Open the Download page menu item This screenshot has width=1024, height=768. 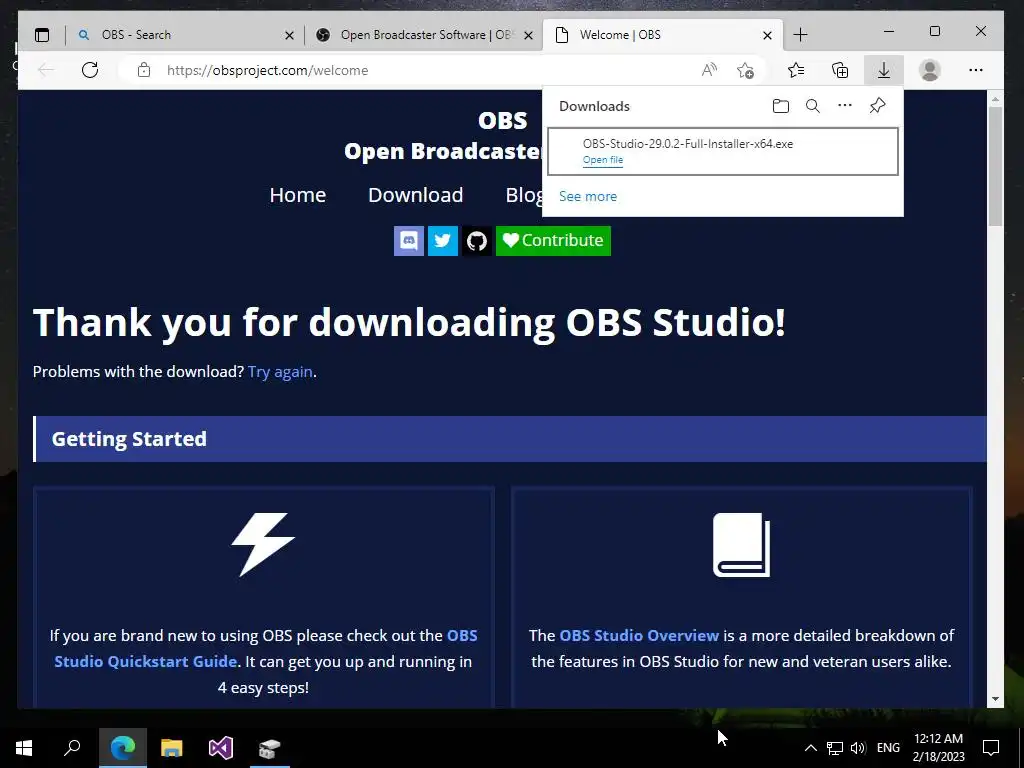[x=415, y=195]
